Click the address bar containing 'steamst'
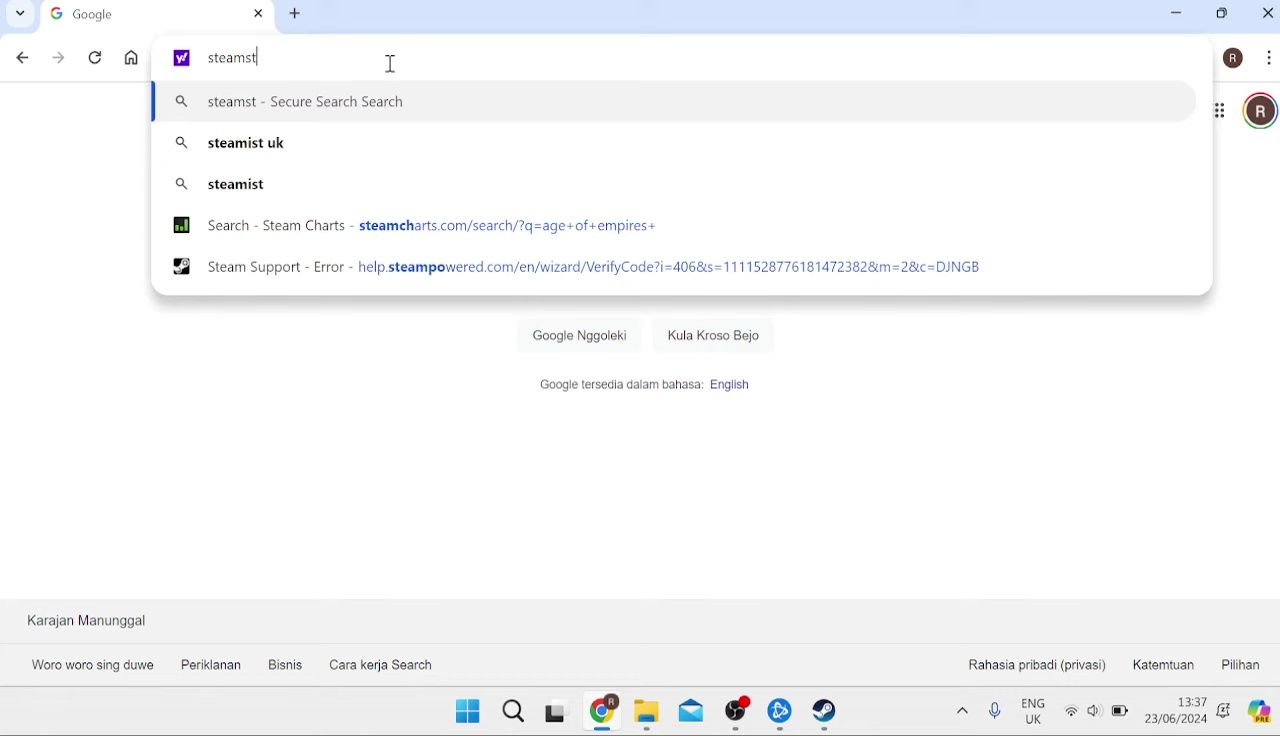 tap(680, 58)
